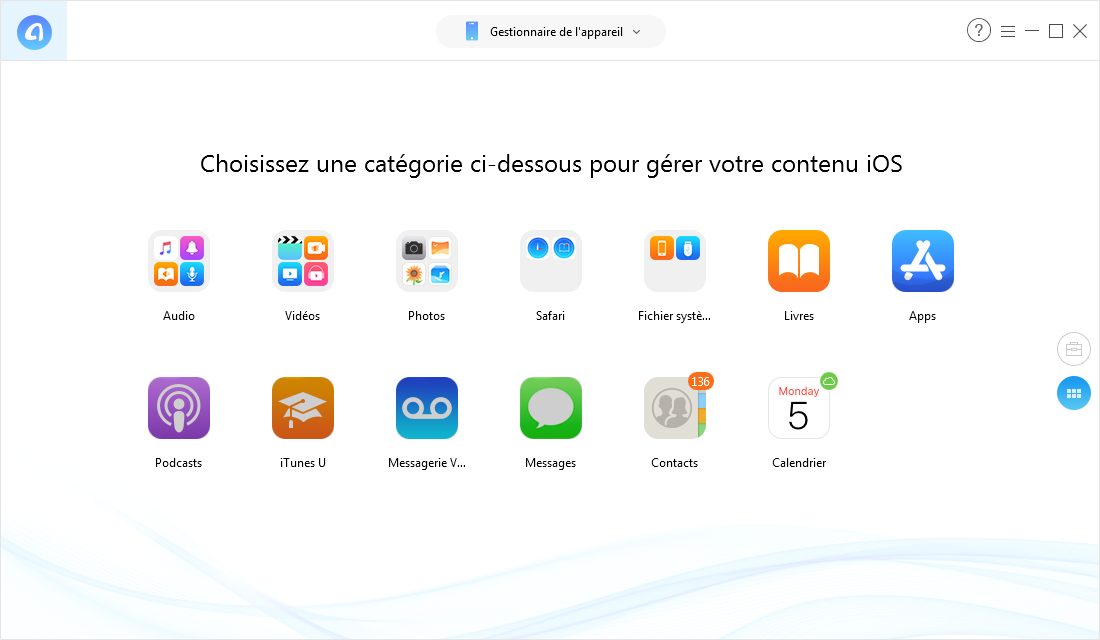Open the Fichier système category
Viewport: 1100px width, 640px height.
tap(674, 261)
